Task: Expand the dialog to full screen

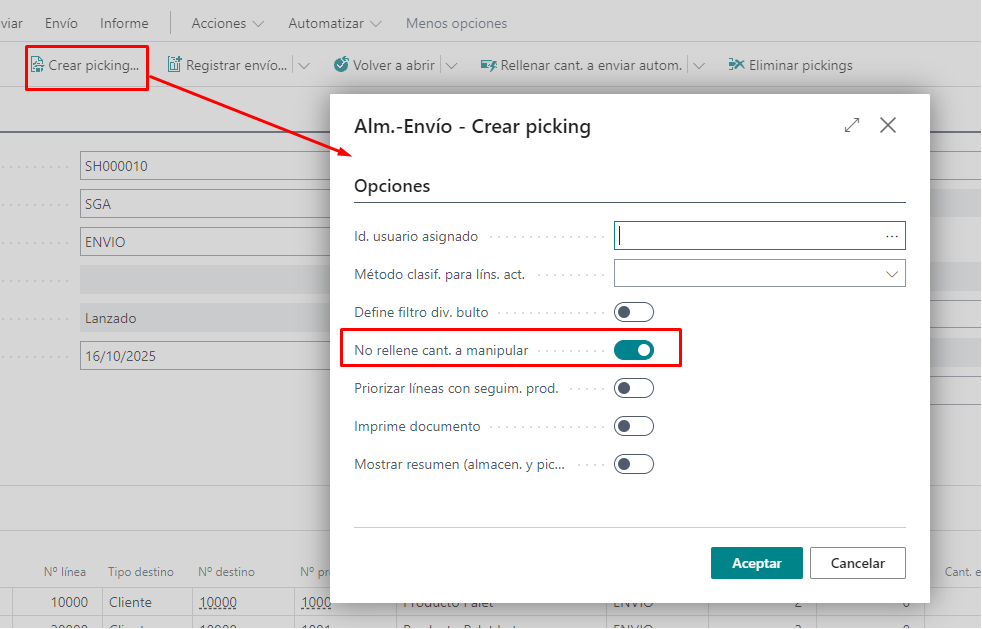Action: click(x=852, y=125)
